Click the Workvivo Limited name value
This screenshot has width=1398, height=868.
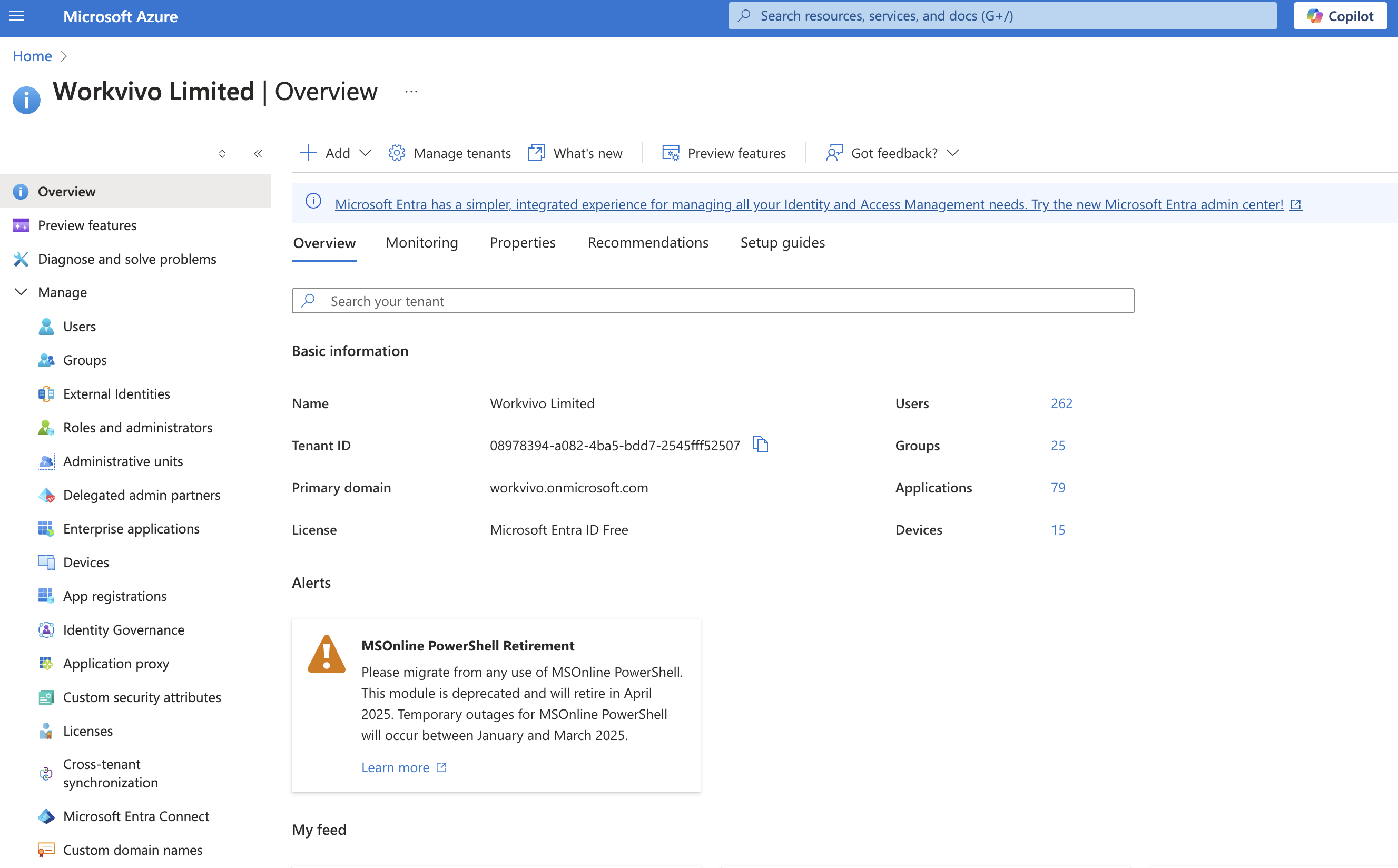click(x=542, y=403)
